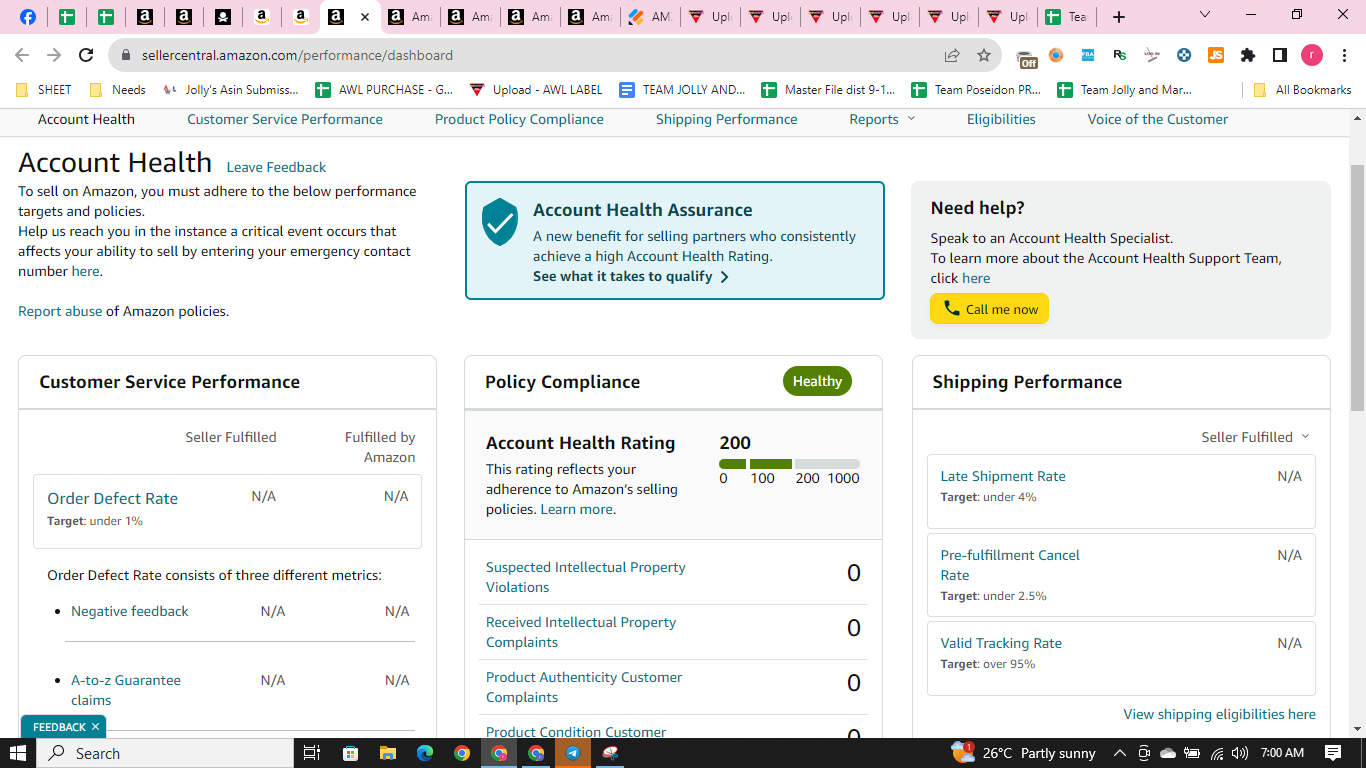This screenshot has height=768, width=1366.
Task: Open the Windows Start menu
Action: coord(17,753)
